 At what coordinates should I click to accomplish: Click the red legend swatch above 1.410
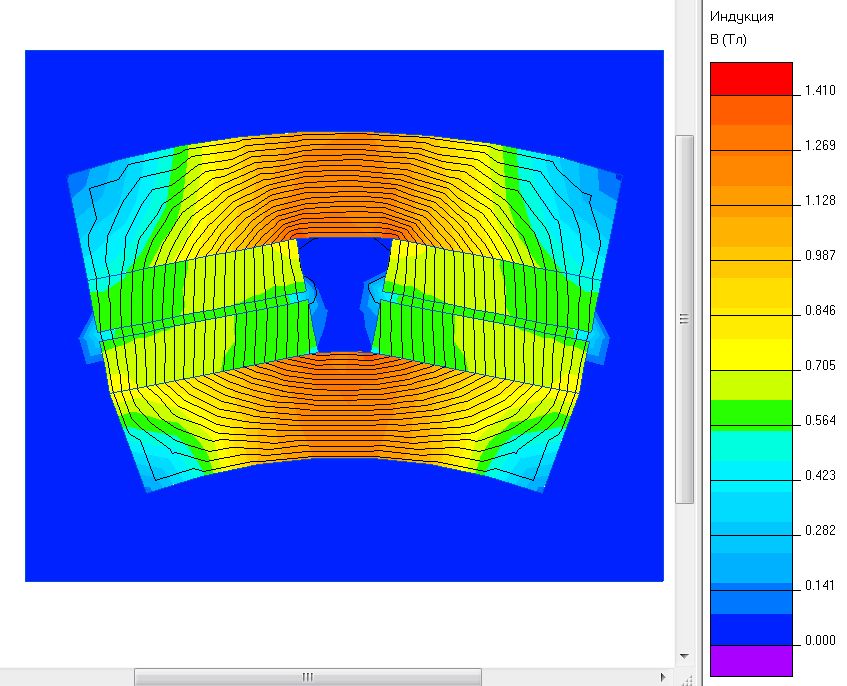tap(751, 79)
